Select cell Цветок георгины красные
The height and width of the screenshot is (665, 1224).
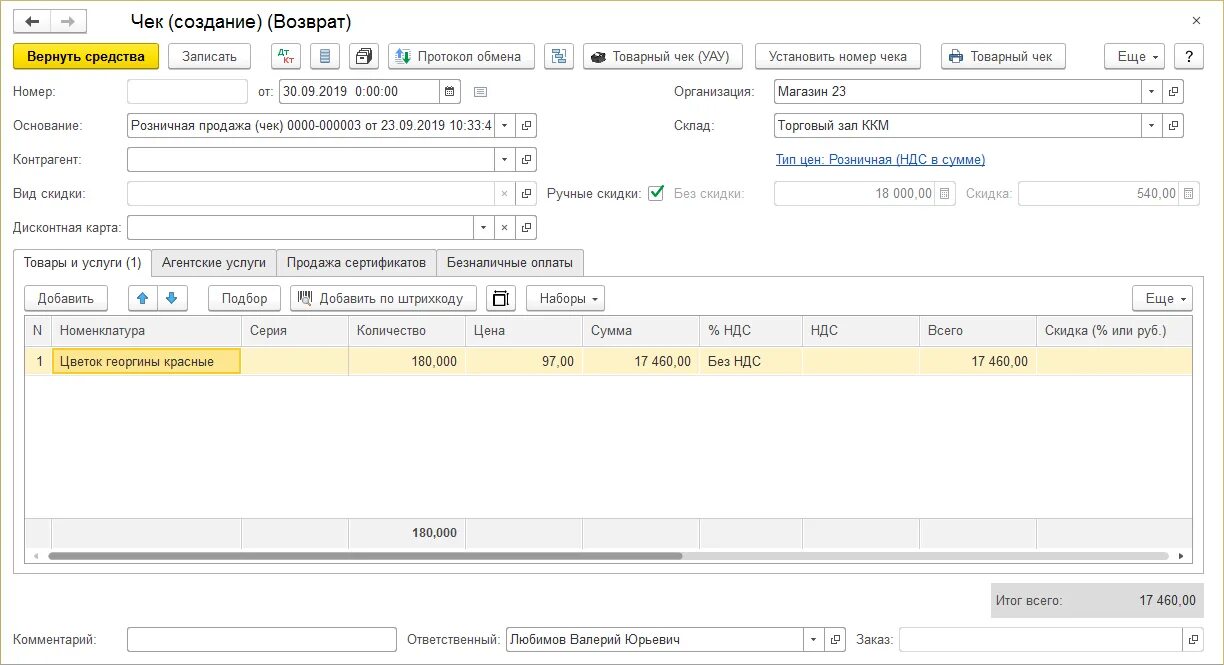(146, 361)
